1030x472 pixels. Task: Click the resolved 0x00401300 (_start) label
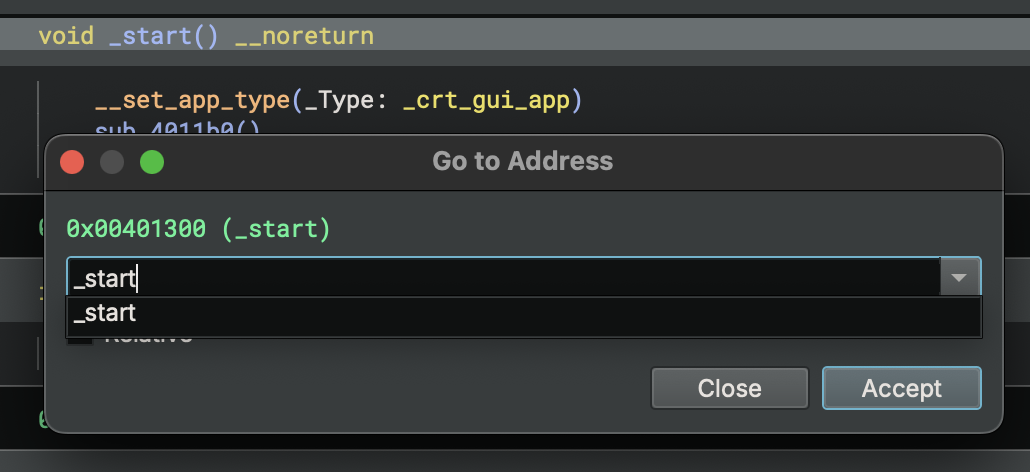pyautogui.click(x=198, y=229)
